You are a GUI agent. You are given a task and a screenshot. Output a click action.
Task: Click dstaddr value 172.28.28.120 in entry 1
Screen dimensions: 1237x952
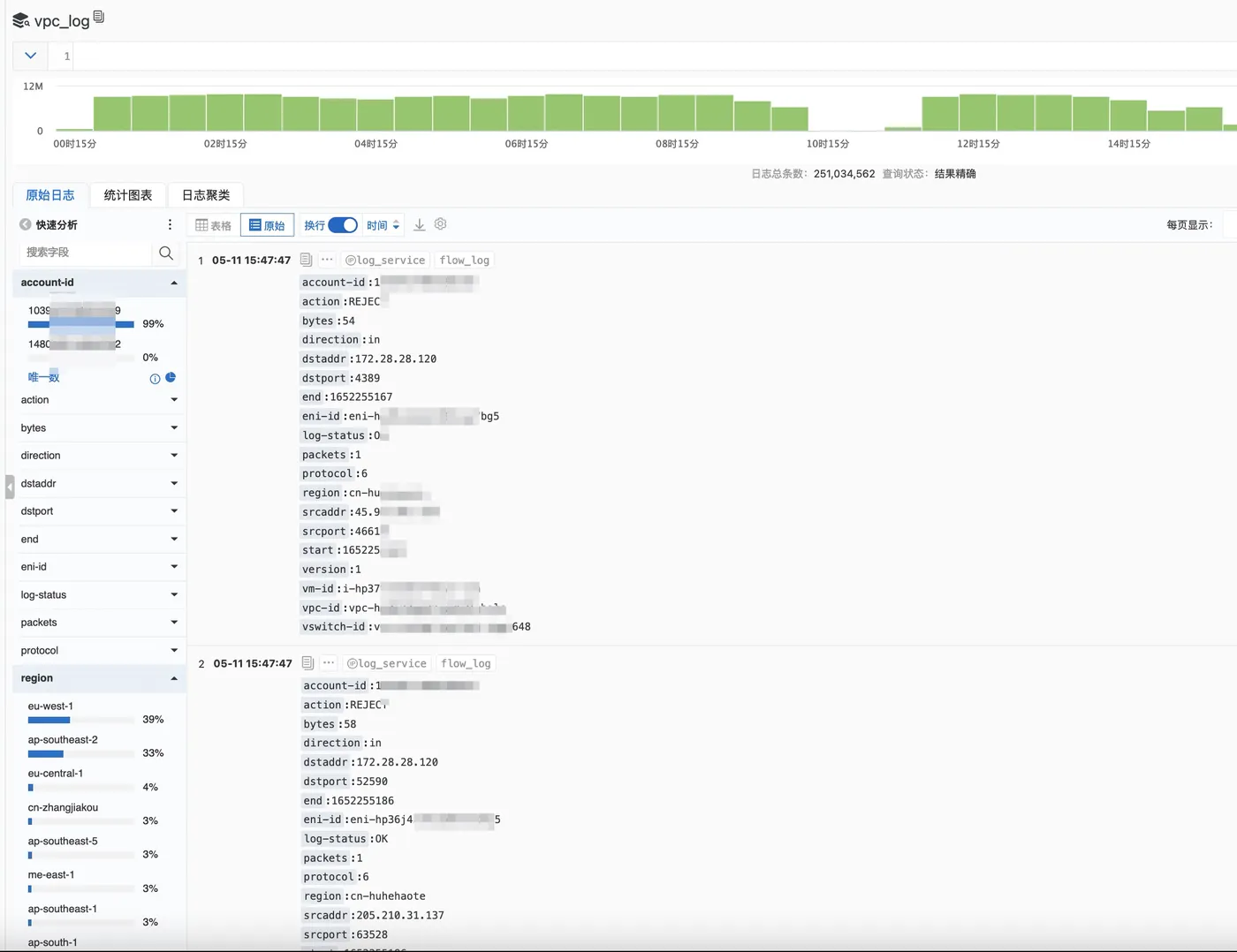[394, 359]
